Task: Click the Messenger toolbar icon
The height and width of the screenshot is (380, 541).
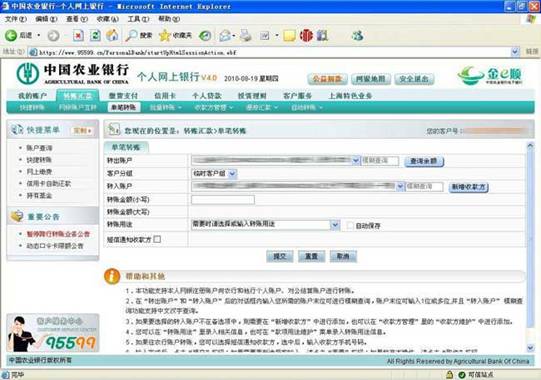Action: 357,35
